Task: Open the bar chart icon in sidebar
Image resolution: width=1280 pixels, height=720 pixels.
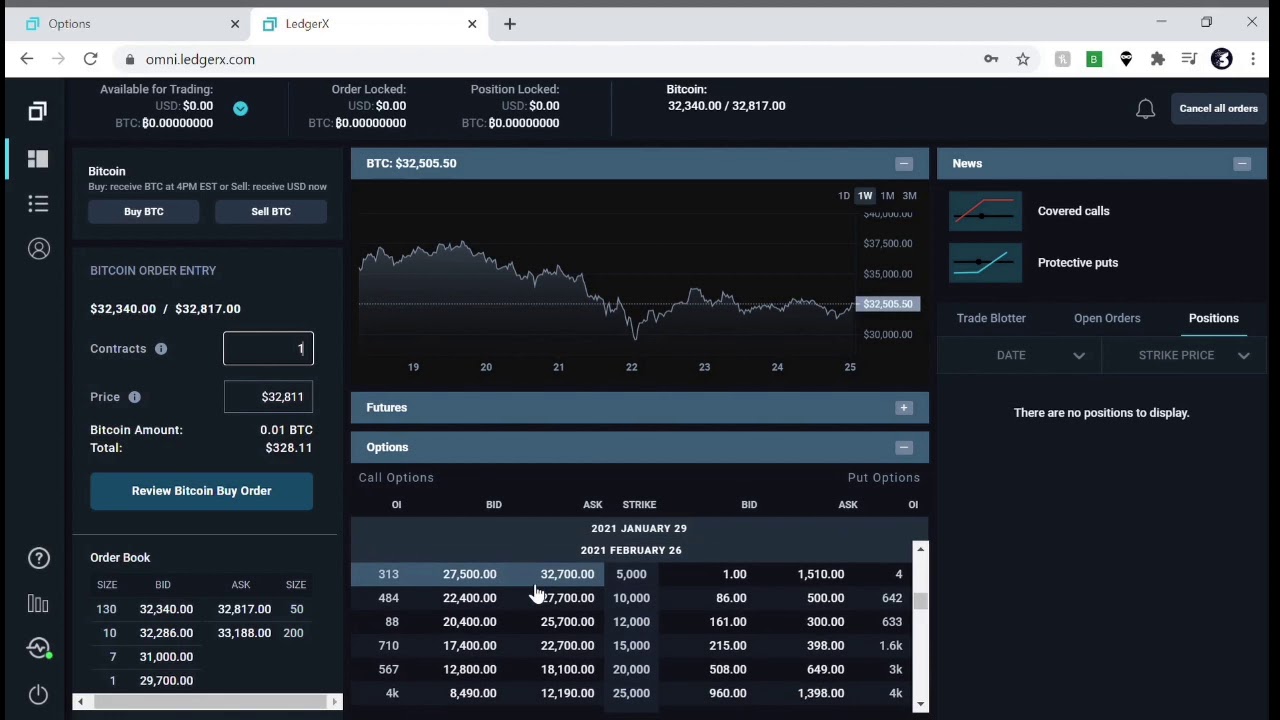Action: 38,603
